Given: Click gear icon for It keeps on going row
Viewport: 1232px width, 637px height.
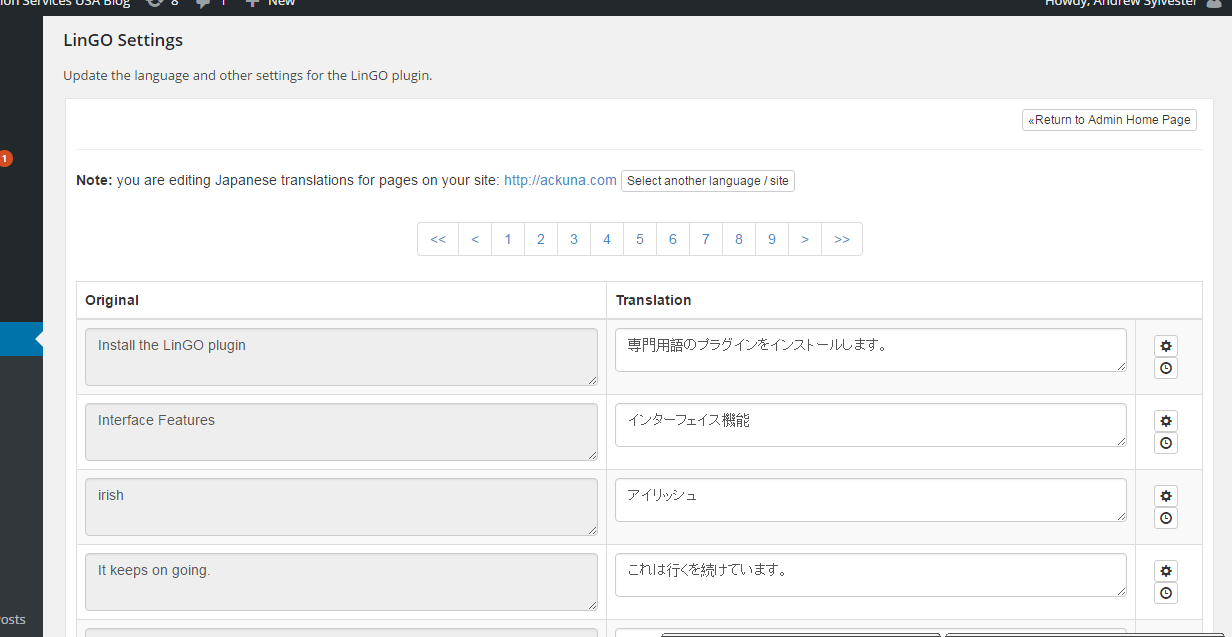Looking at the screenshot, I should coord(1166,570).
